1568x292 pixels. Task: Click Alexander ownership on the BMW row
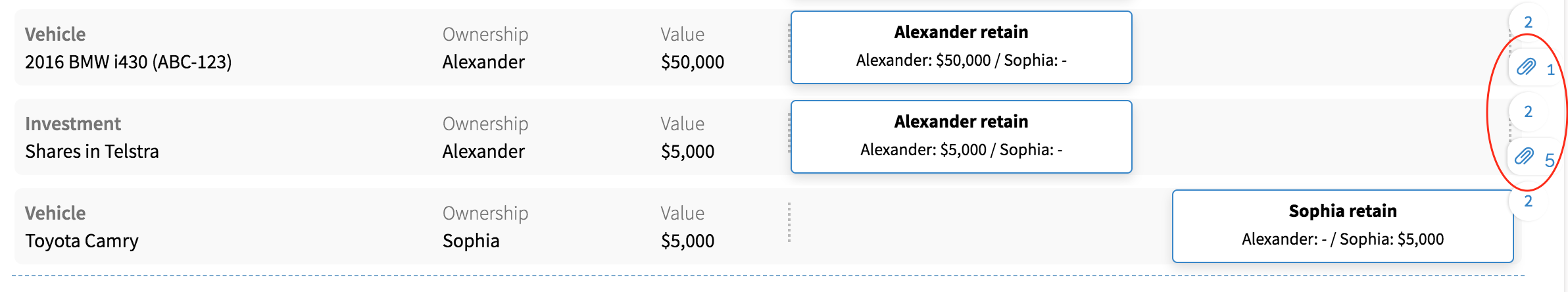(483, 62)
